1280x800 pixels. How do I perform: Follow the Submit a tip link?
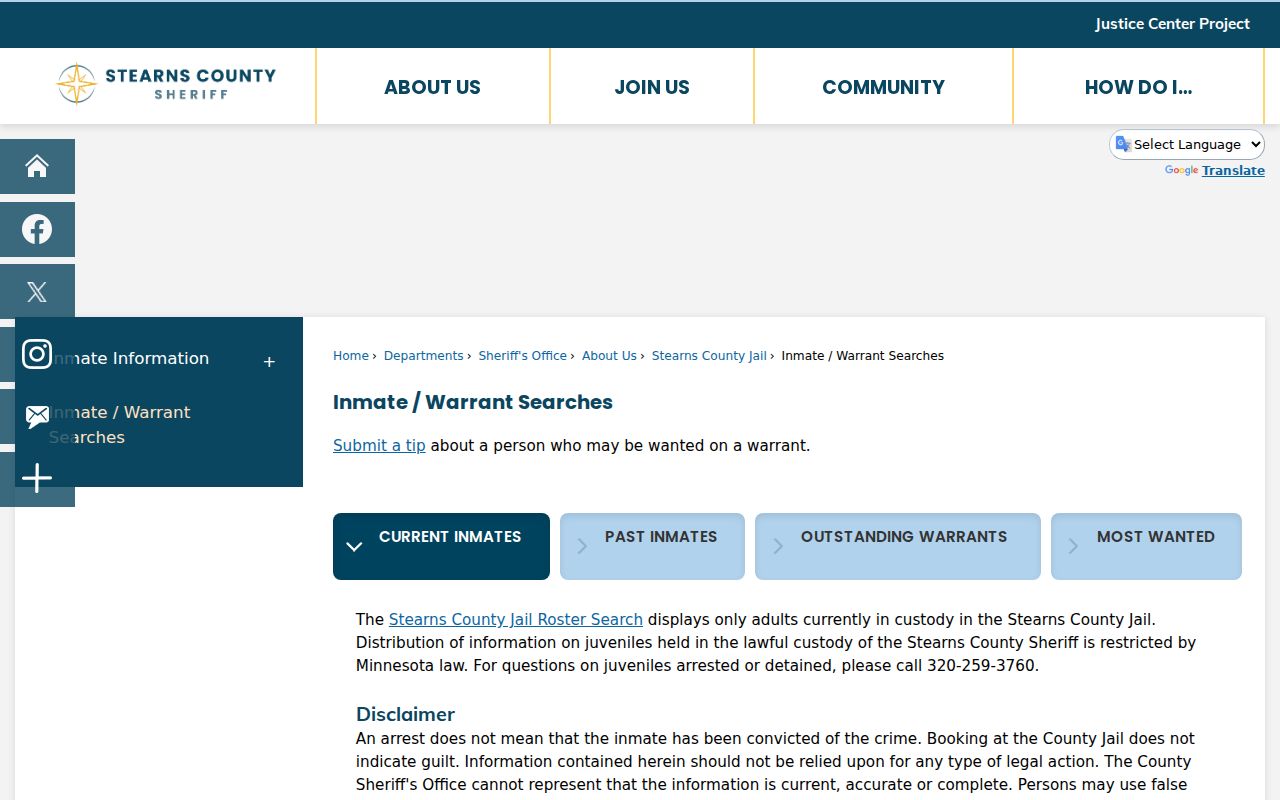coord(379,445)
